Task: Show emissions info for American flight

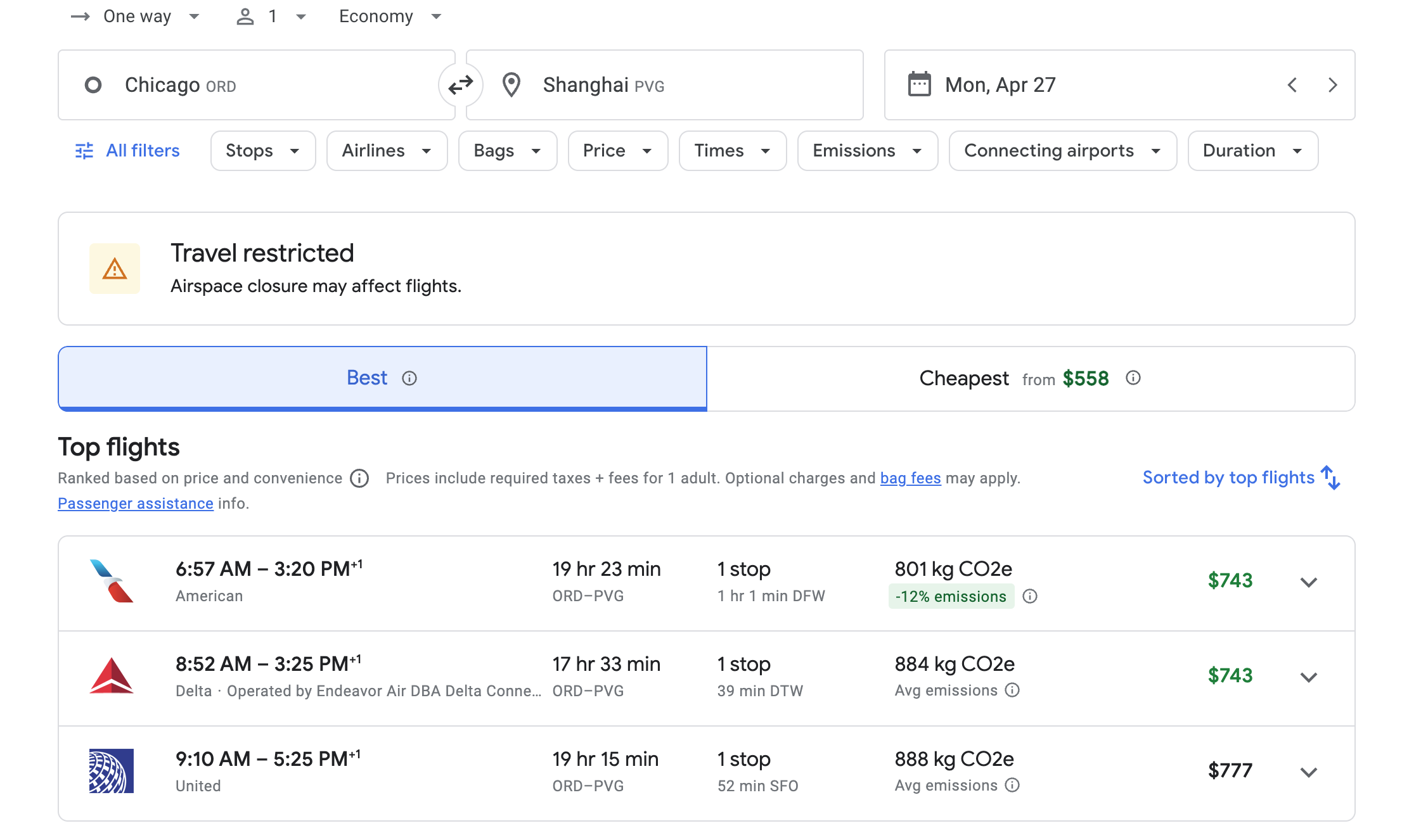Action: (x=1030, y=596)
